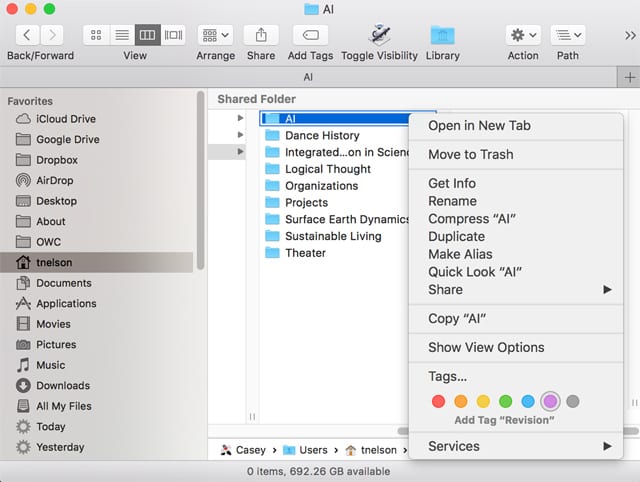Choose Get Info from context menu
Screen dimensions: 640x482
[452, 183]
